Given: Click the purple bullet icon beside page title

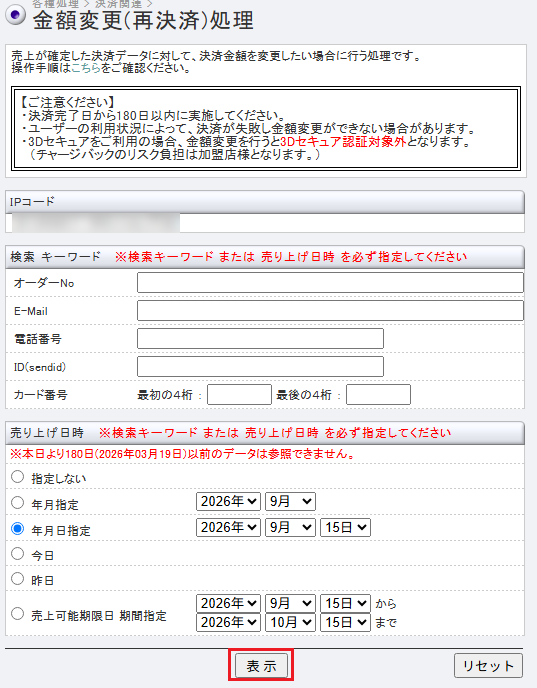Looking at the screenshot, I should pyautogui.click(x=16, y=15).
